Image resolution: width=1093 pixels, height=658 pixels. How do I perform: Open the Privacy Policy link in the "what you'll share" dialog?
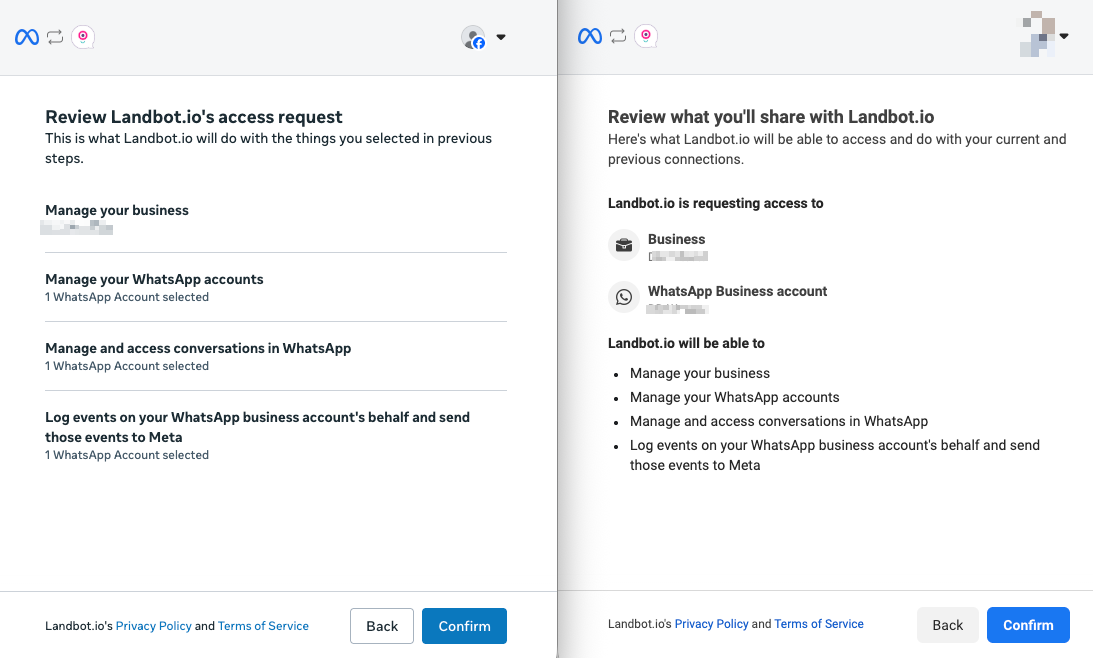711,624
